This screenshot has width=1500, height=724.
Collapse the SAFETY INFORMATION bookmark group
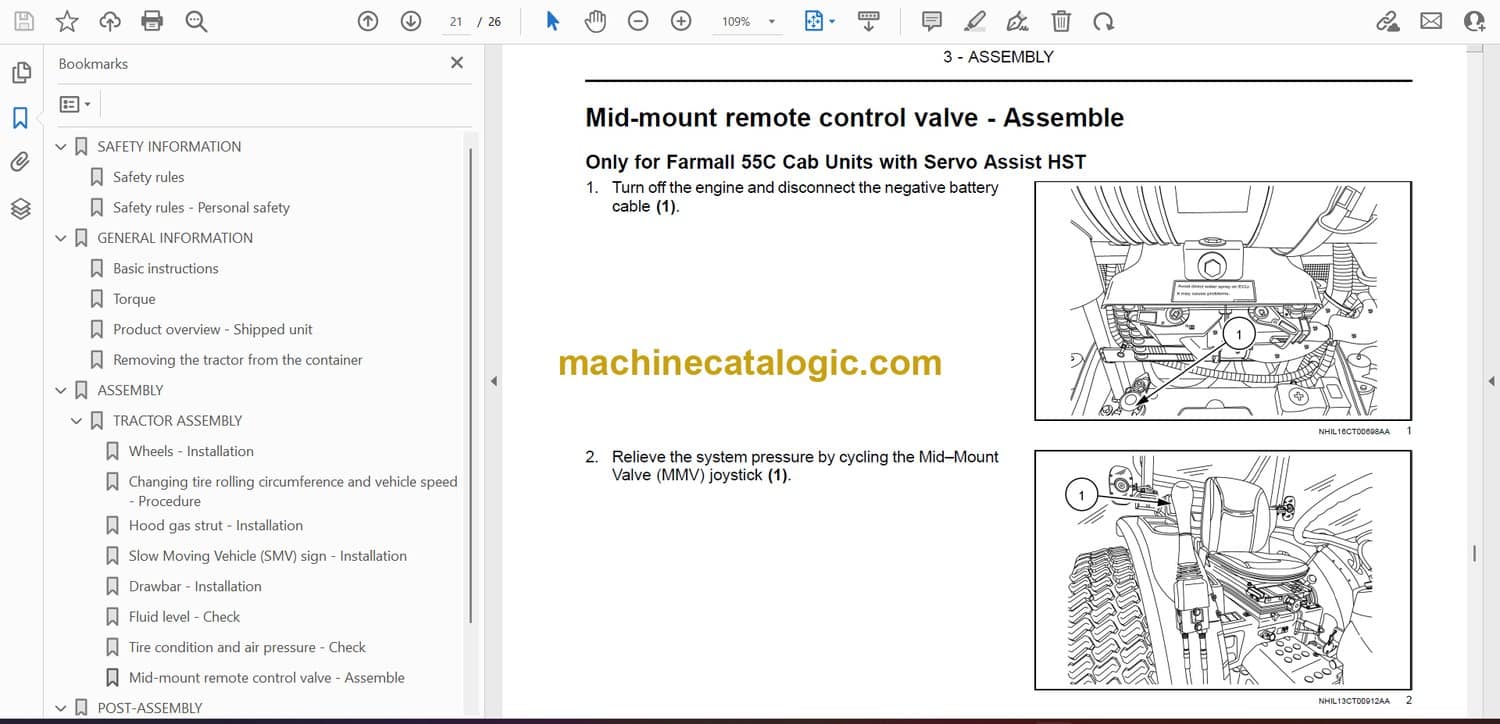pyautogui.click(x=61, y=147)
